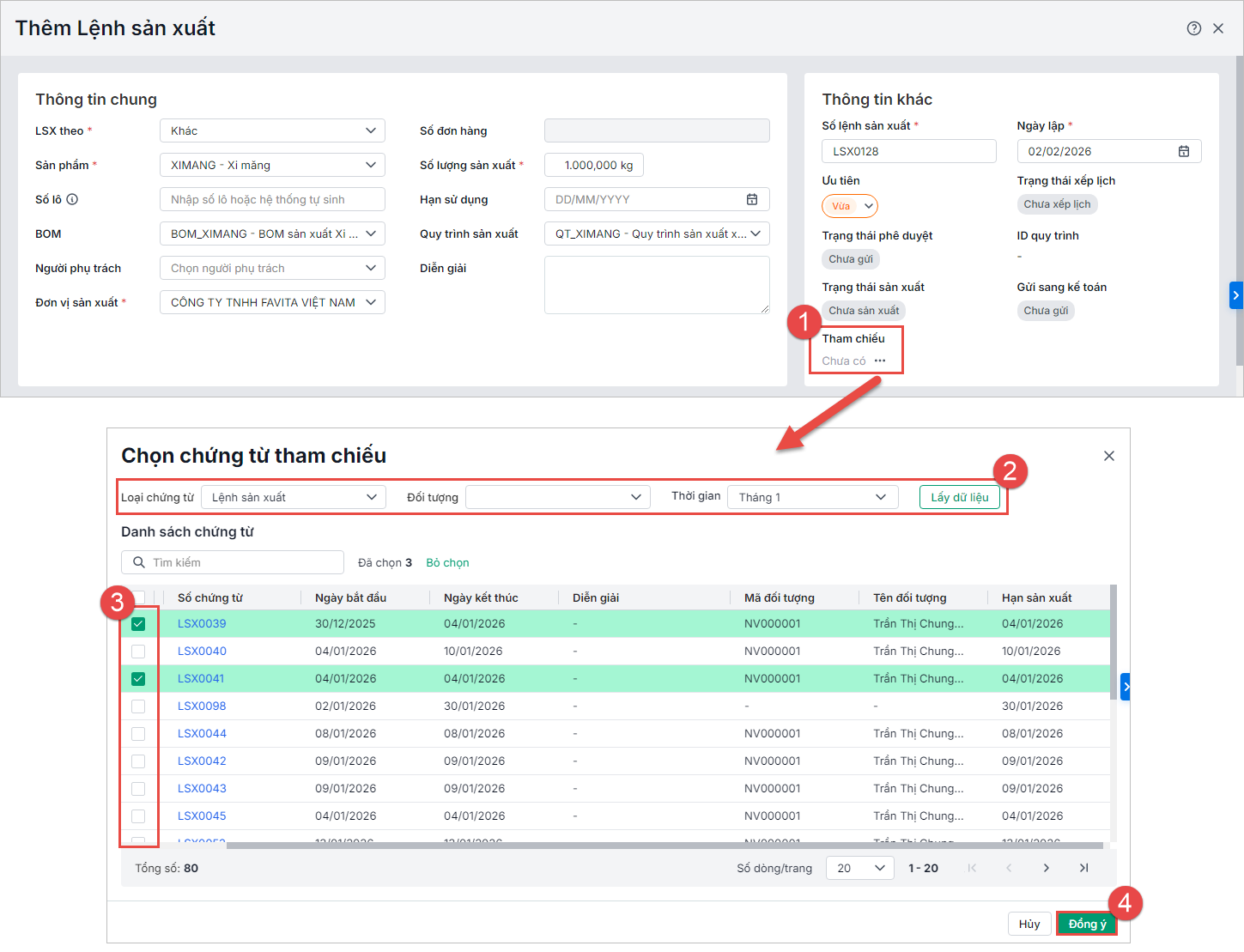The image size is (1244, 952).
Task: Tick the checkbox for LSX0098
Action: coord(138,706)
